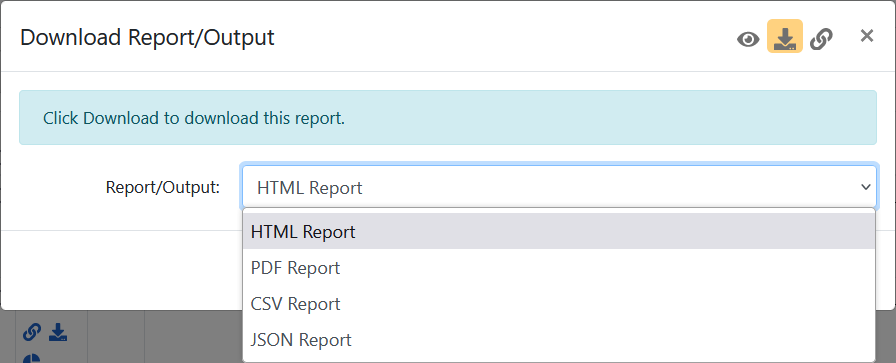Click the blank header space left of the eye icon

click(503, 37)
